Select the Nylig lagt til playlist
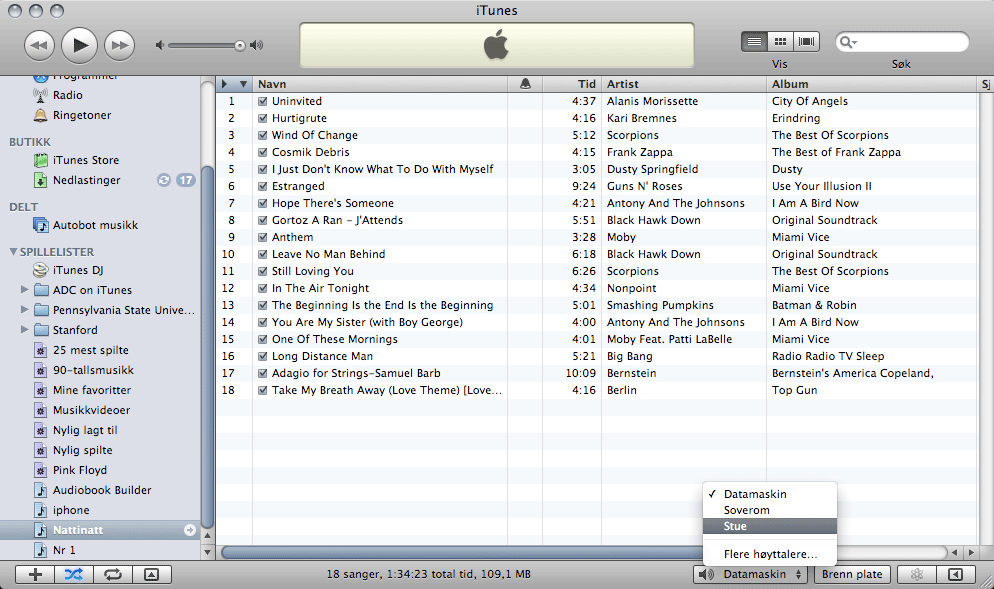Screen dimensions: 994x589 click(x=85, y=430)
